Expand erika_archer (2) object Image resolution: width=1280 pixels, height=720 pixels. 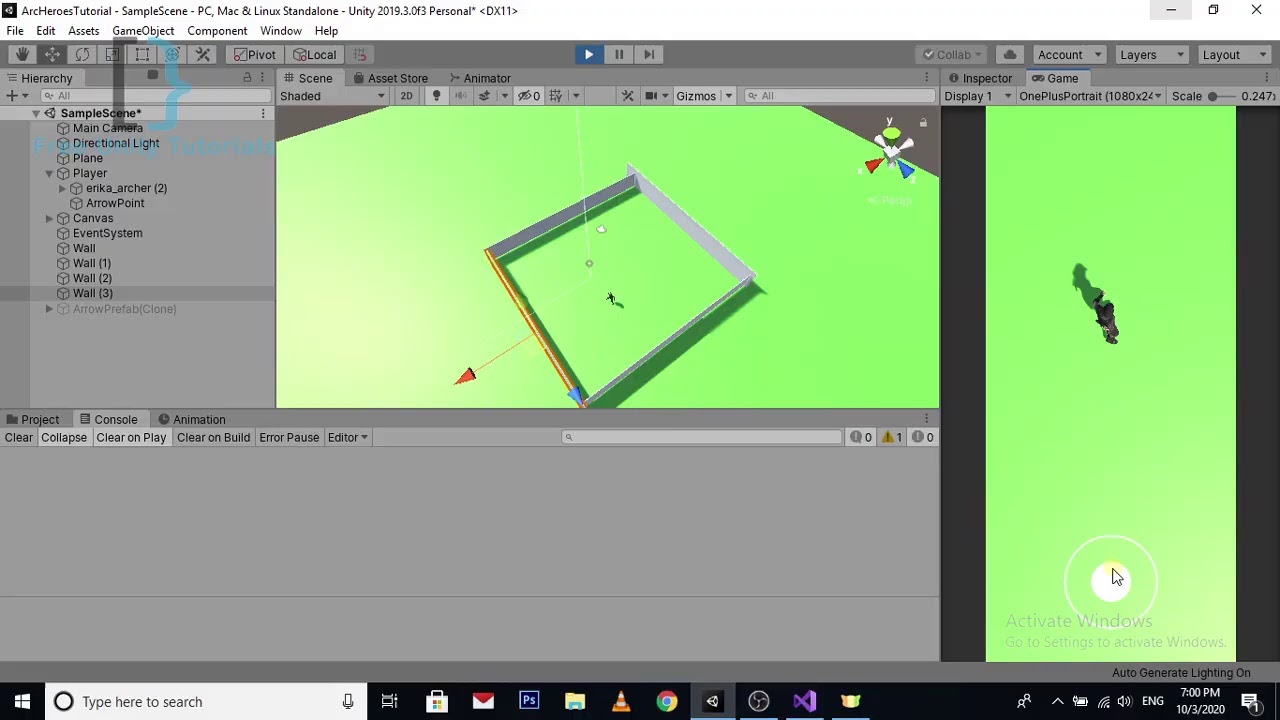(62, 189)
